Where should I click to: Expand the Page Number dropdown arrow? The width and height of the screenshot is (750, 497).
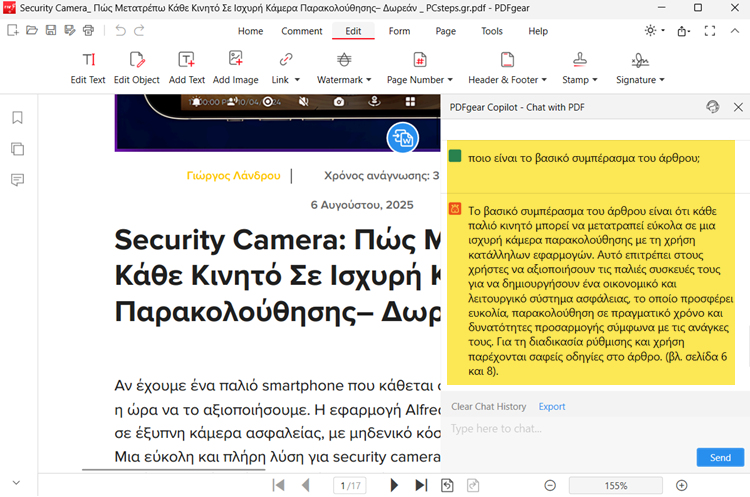[450, 80]
